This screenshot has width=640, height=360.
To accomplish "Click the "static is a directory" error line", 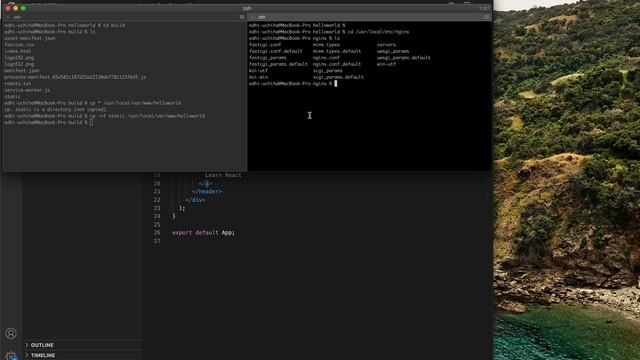I will [x=56, y=109].
